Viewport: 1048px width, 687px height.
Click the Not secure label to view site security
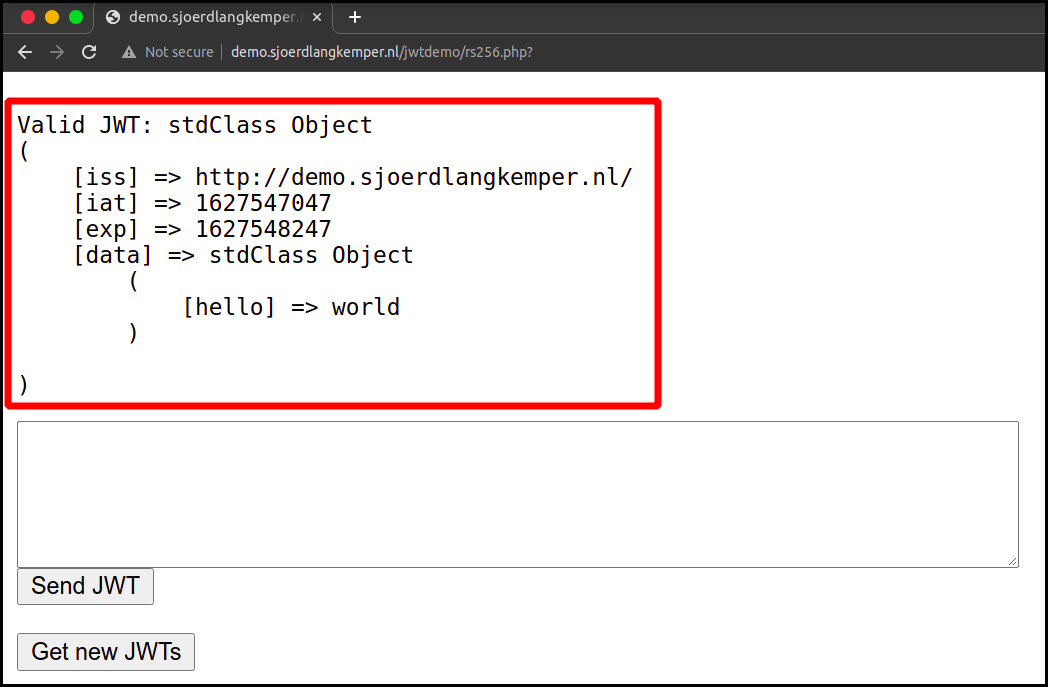(x=178, y=52)
